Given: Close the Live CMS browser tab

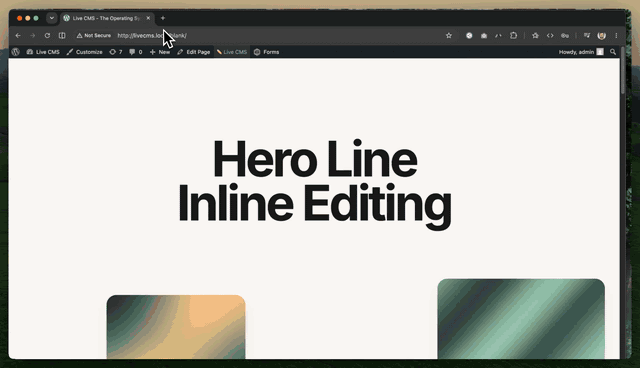Looking at the screenshot, I should [148, 18].
